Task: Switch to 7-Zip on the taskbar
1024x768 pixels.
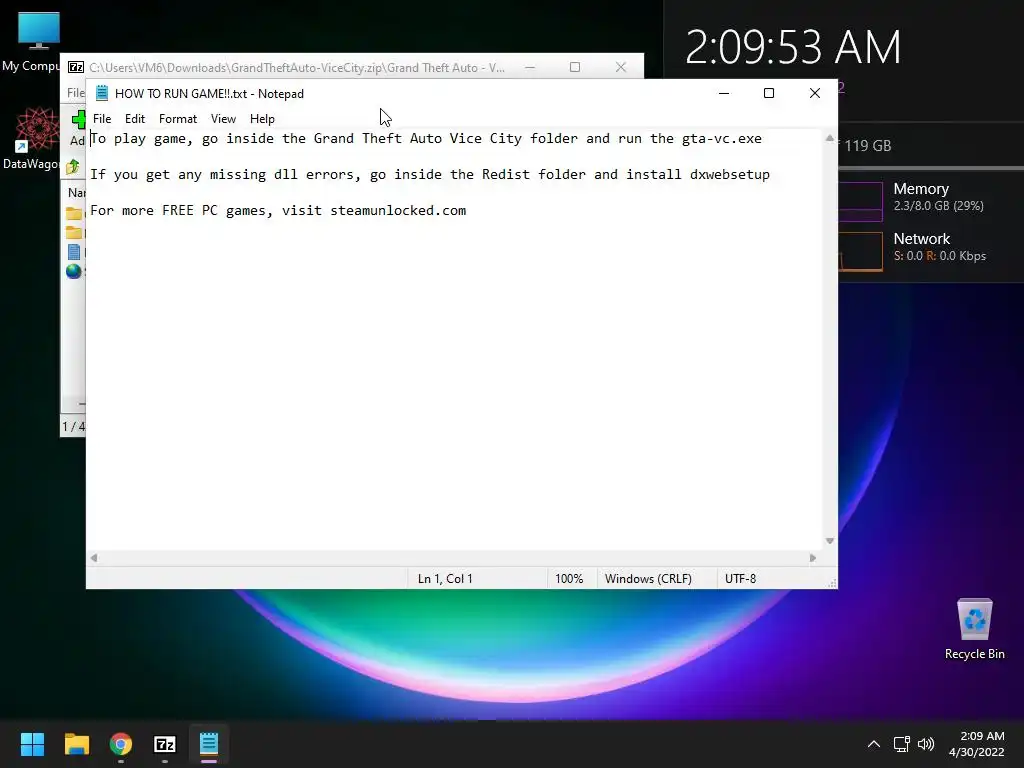Action: 165,744
